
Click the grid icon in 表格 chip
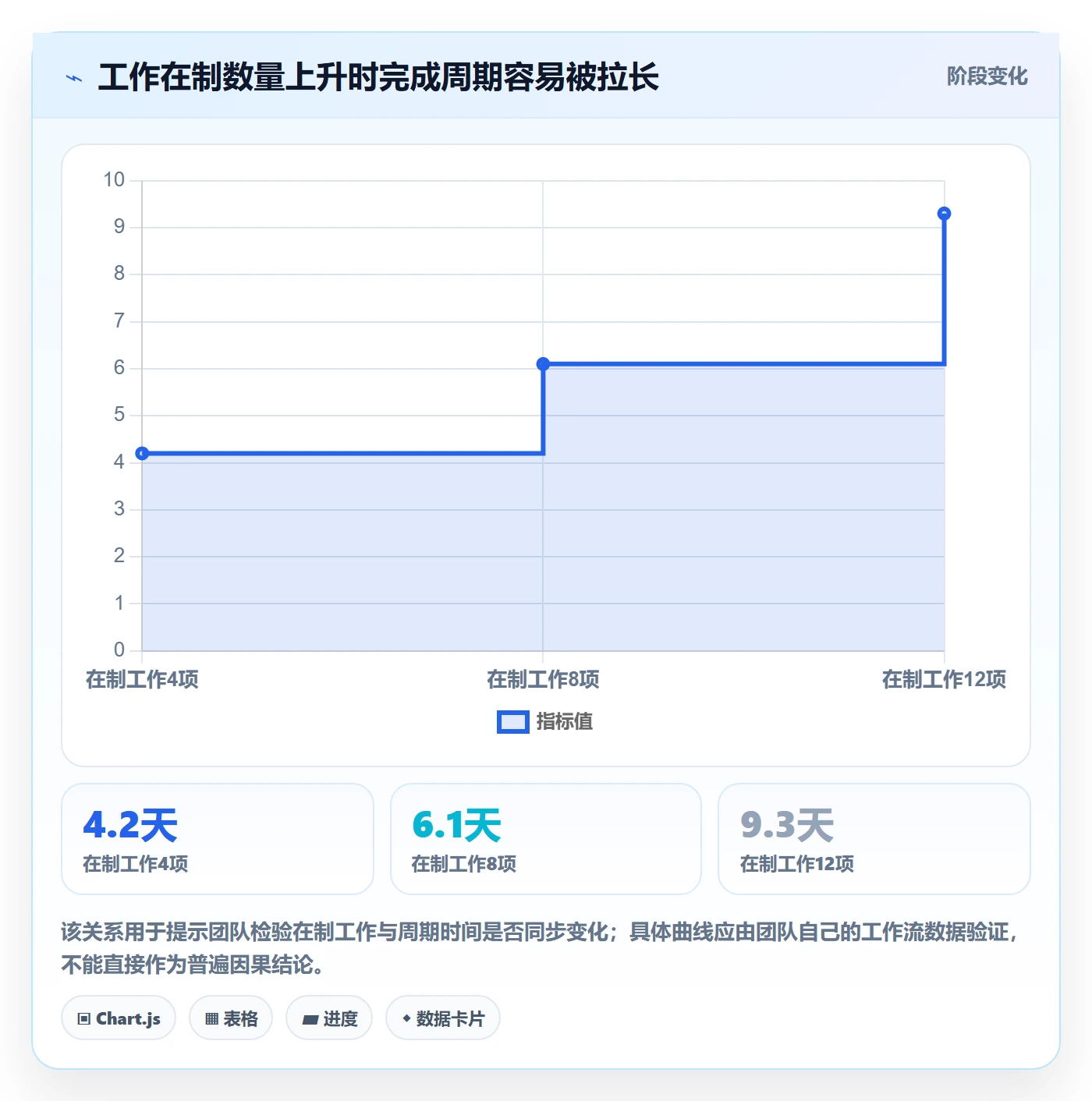[x=211, y=1018]
